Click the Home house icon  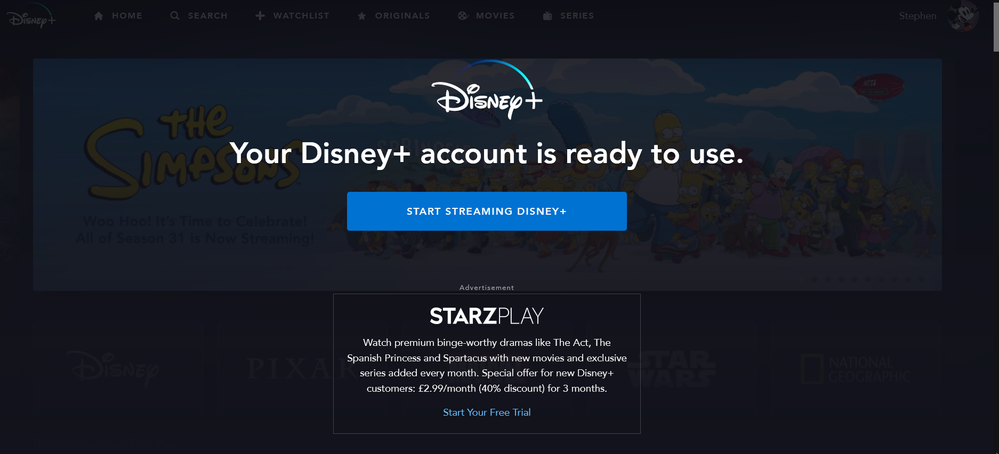click(x=99, y=16)
